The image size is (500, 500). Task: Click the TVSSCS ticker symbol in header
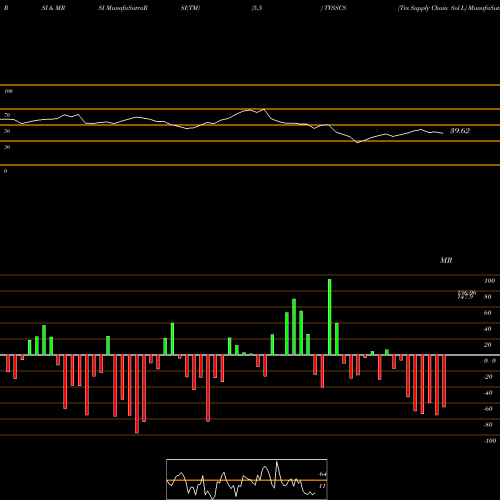coord(334,8)
